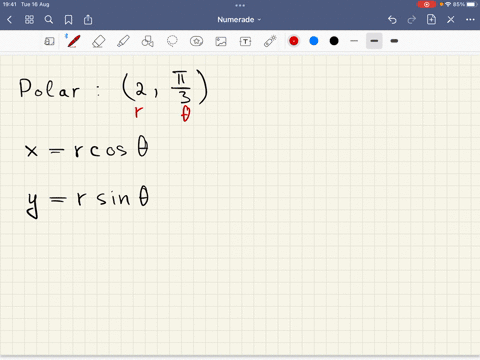Bookmark this page
Viewport: 480px width, 360px height.
pos(68,20)
